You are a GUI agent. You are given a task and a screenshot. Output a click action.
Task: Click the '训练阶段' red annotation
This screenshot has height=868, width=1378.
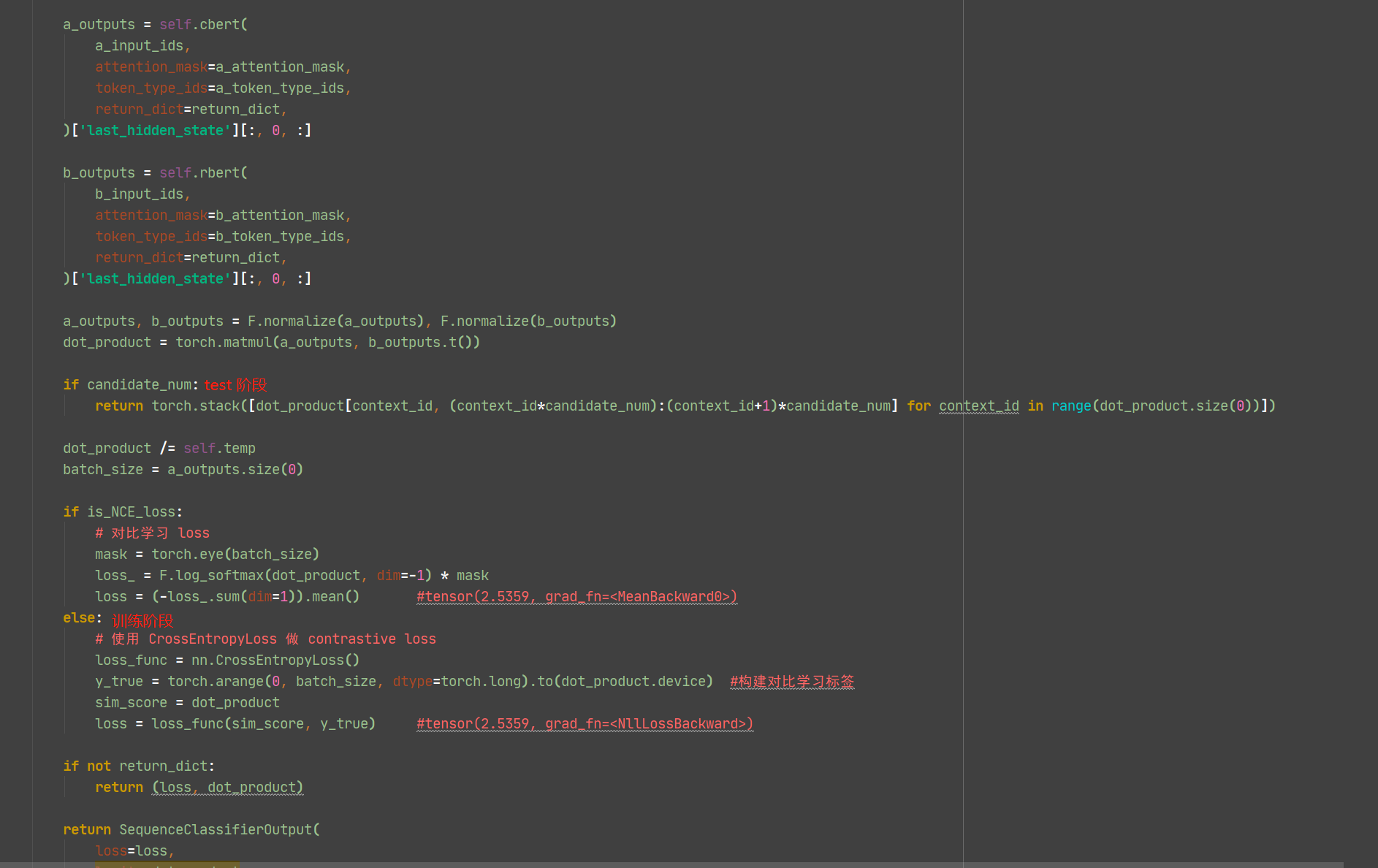coord(142,621)
